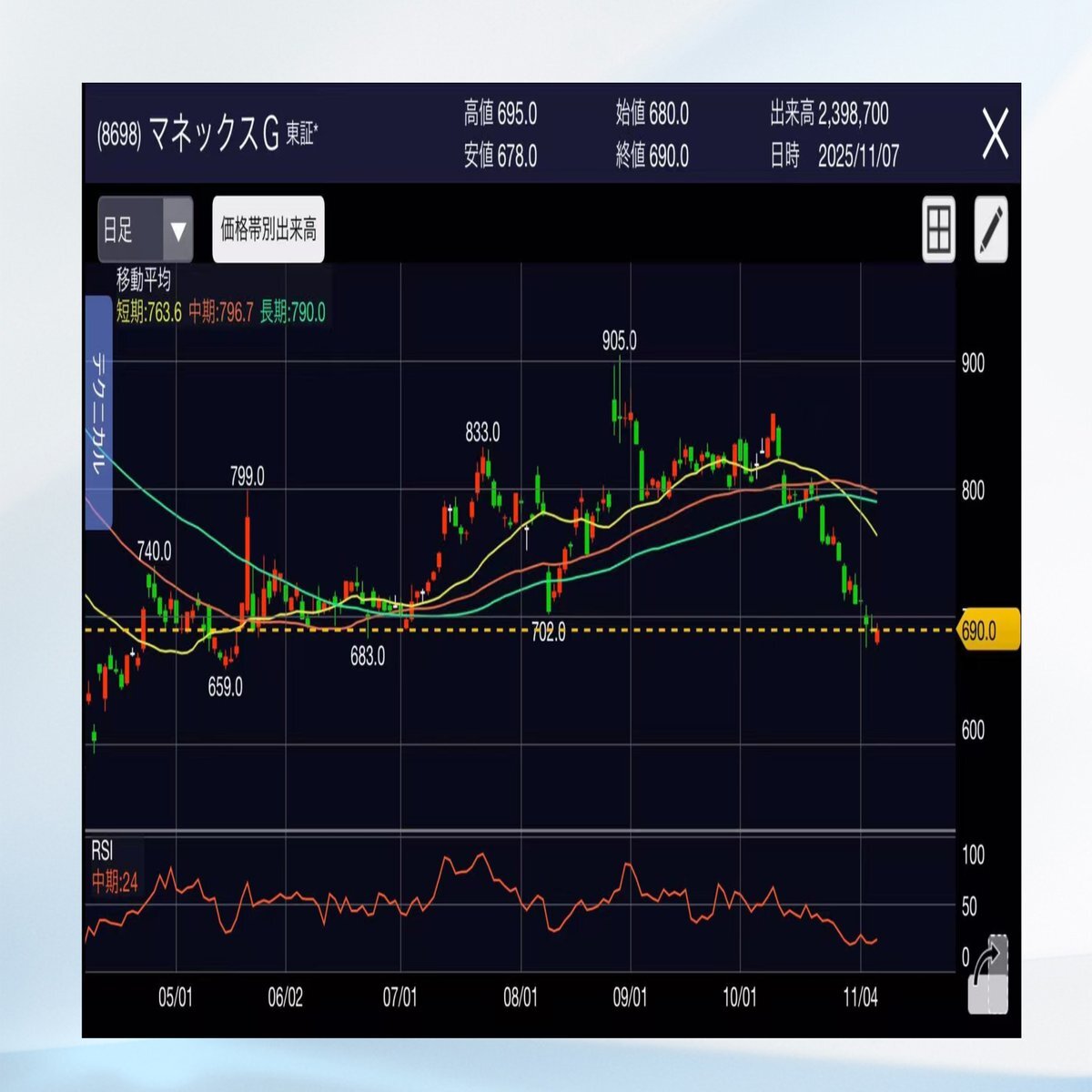Click the 長期:790.0 moving average value

click(x=293, y=312)
